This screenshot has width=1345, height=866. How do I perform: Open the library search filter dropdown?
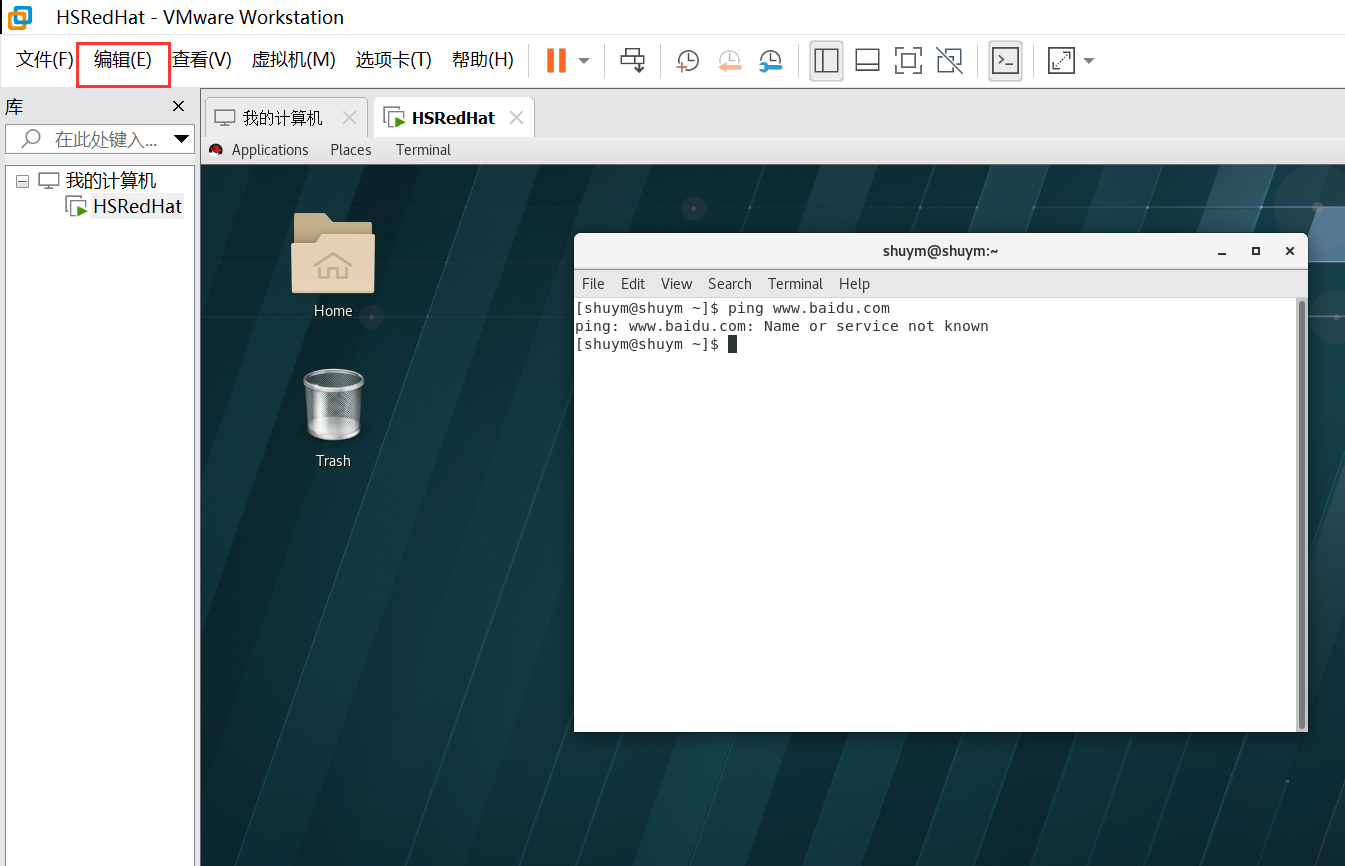(x=182, y=139)
